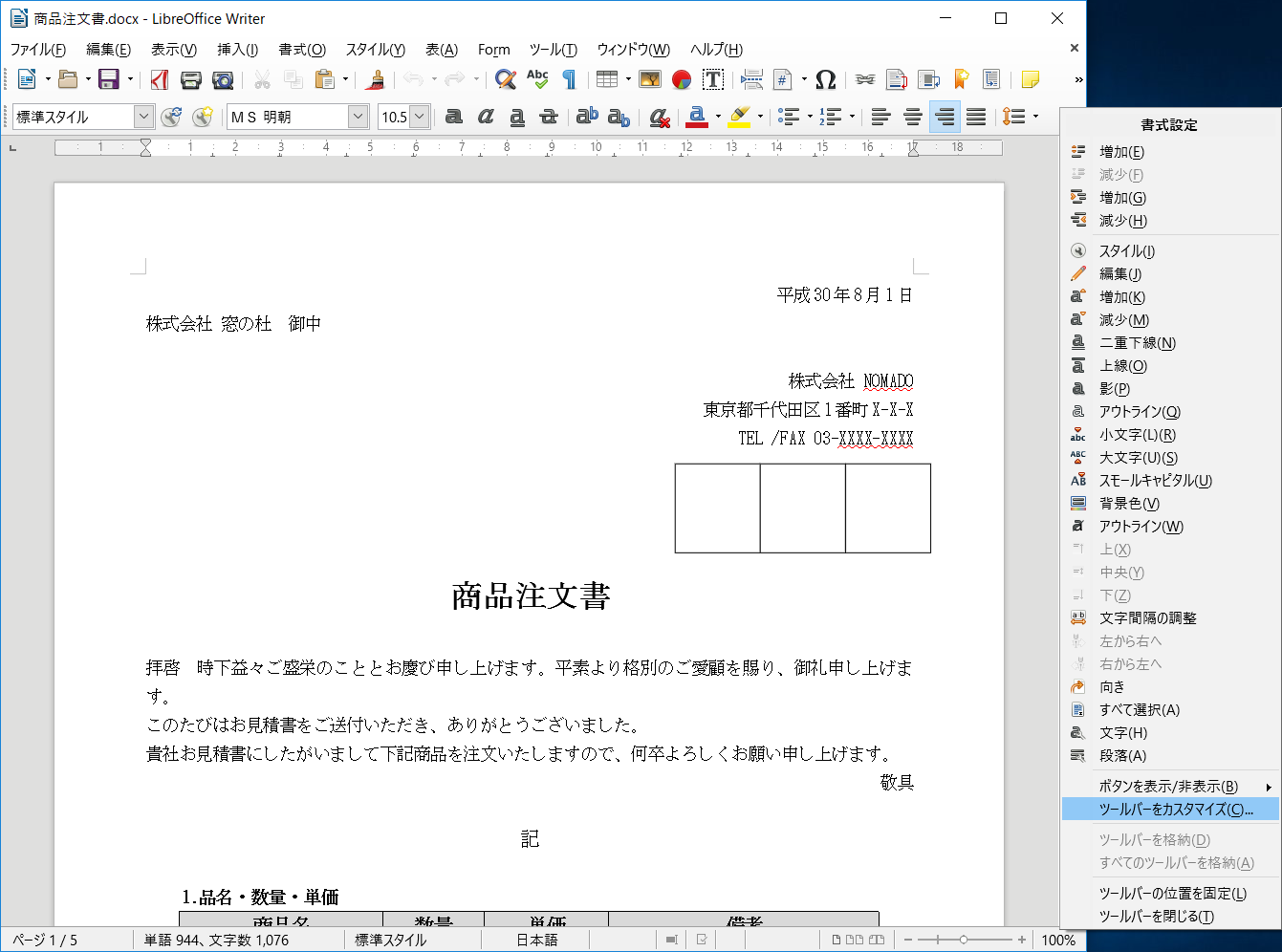Insert a page break
This screenshot has height=952, width=1282.
click(752, 79)
